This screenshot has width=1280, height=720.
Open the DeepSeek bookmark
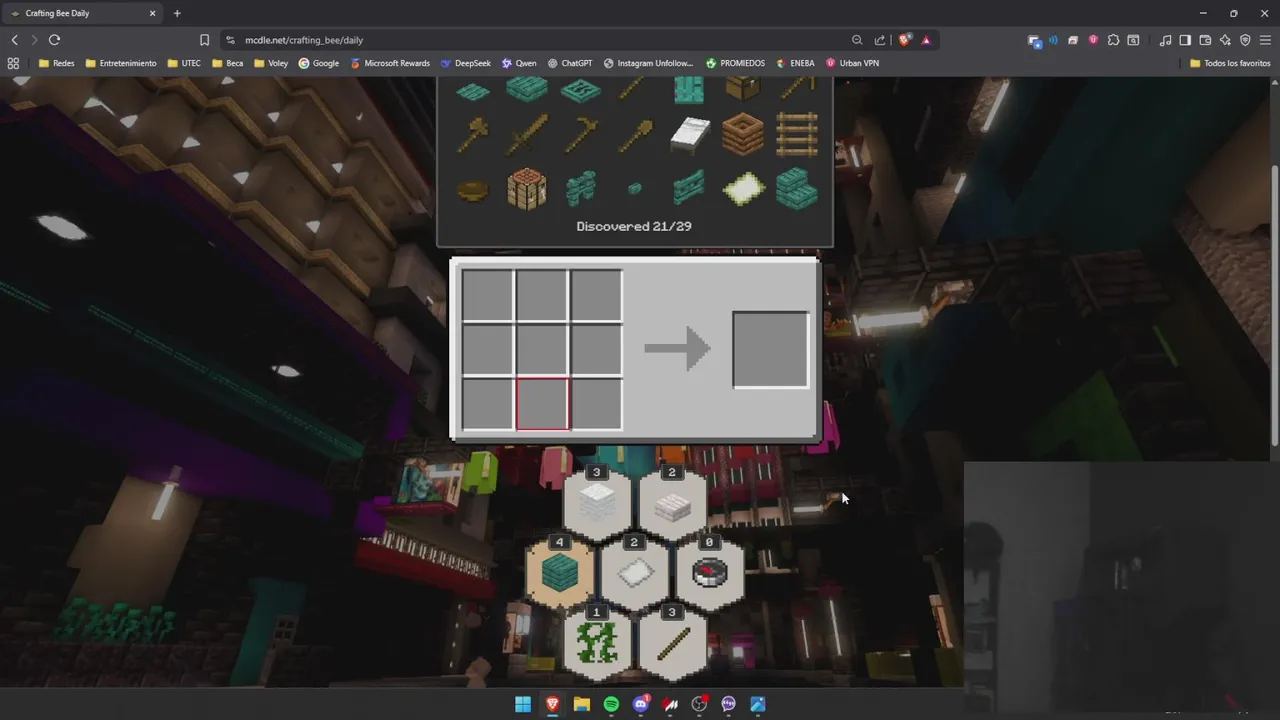point(466,63)
